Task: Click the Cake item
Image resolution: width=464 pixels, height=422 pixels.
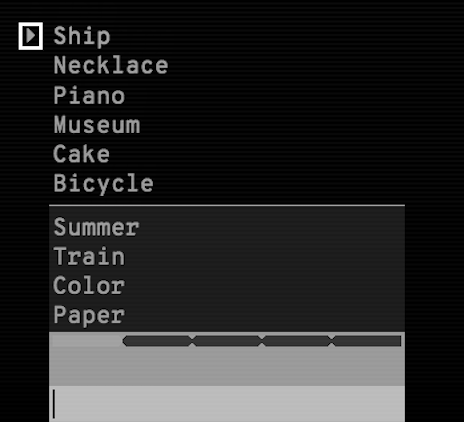Action: (x=82, y=154)
